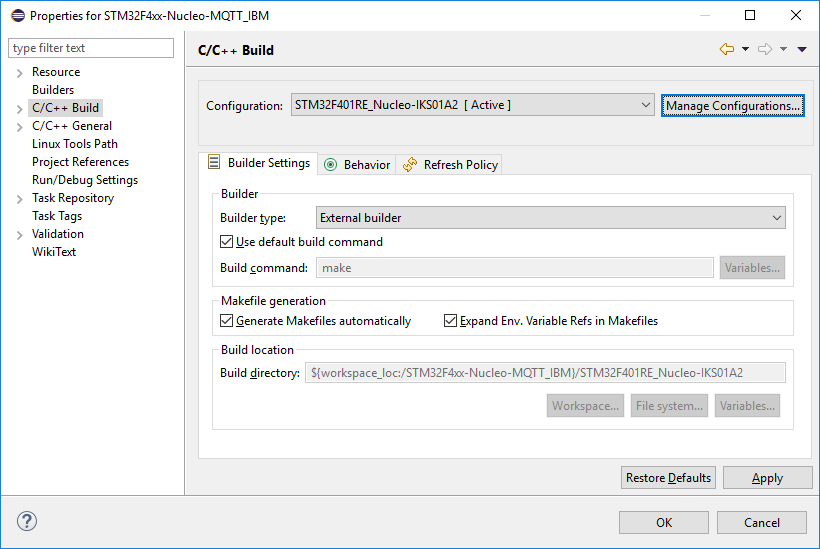Click the Build directory path field
Viewport: 820px width, 549px height.
(545, 373)
